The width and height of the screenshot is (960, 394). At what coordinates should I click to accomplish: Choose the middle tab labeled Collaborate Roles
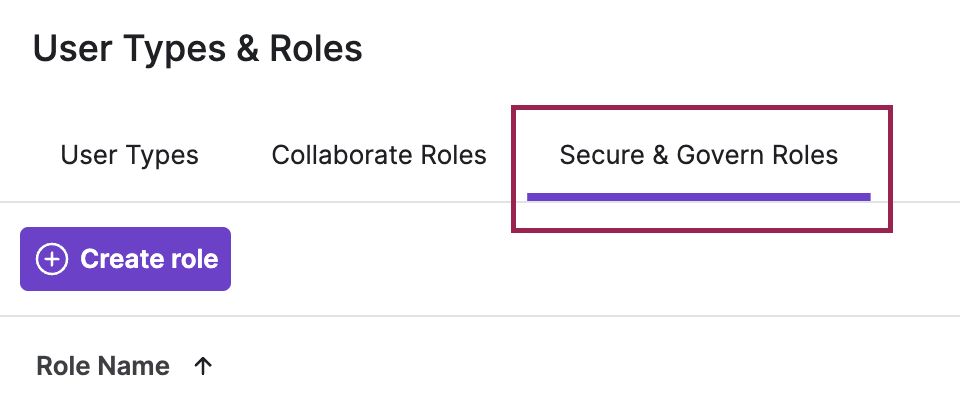coord(379,155)
